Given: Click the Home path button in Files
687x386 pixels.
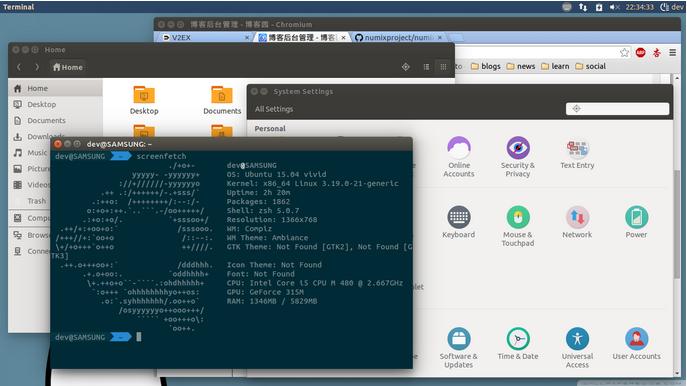Looking at the screenshot, I should pos(67,67).
